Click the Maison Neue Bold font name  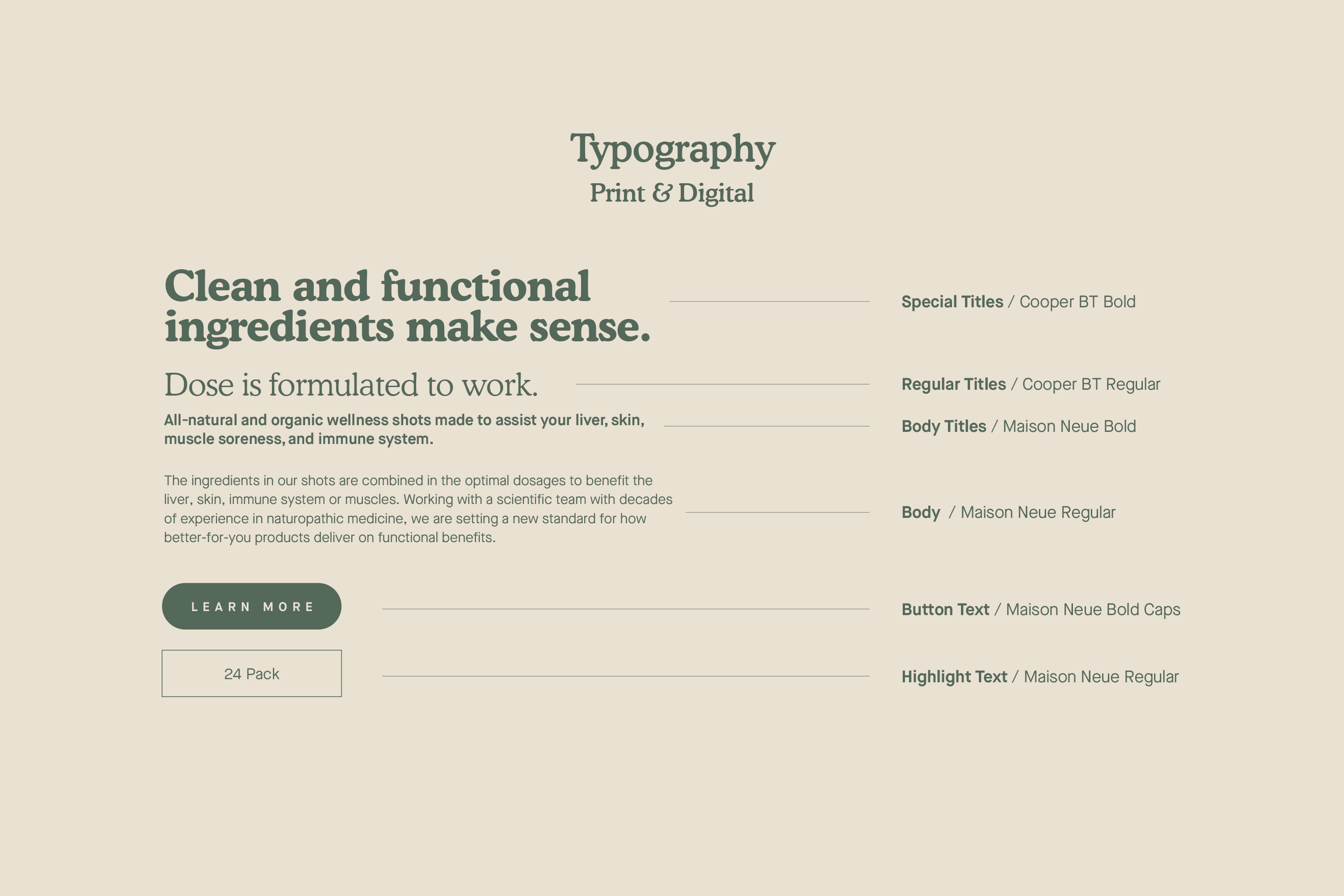point(1069,426)
